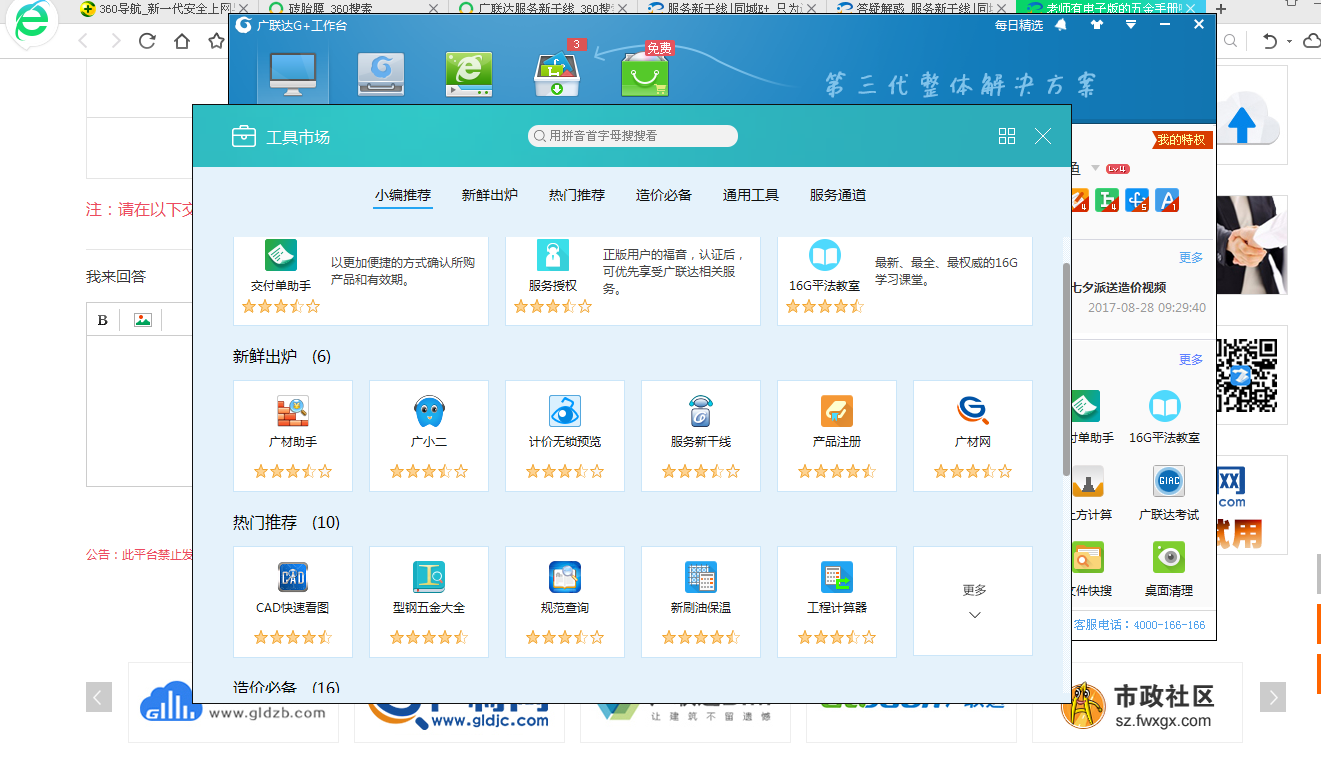This screenshot has width=1321, height=780.
Task: Expand dropdown arrow next to Lv4 badge
Action: pyautogui.click(x=1095, y=168)
